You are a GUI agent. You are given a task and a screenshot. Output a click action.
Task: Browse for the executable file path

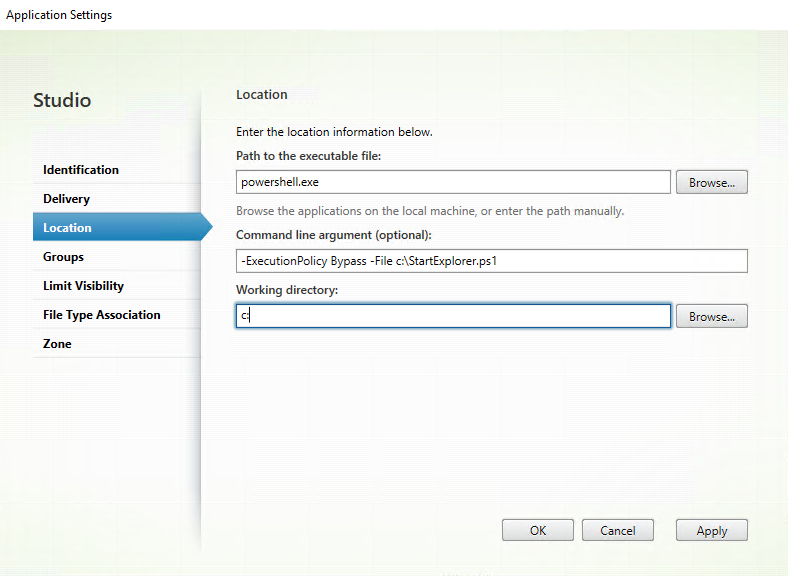coord(711,182)
